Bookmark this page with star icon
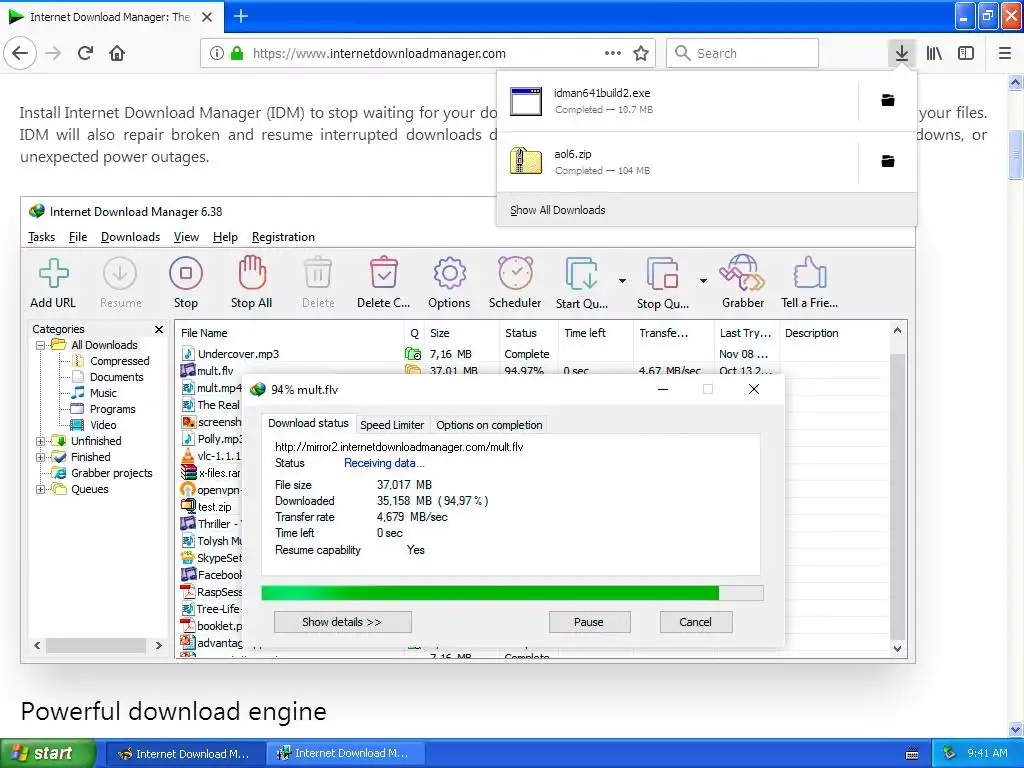 pos(641,54)
